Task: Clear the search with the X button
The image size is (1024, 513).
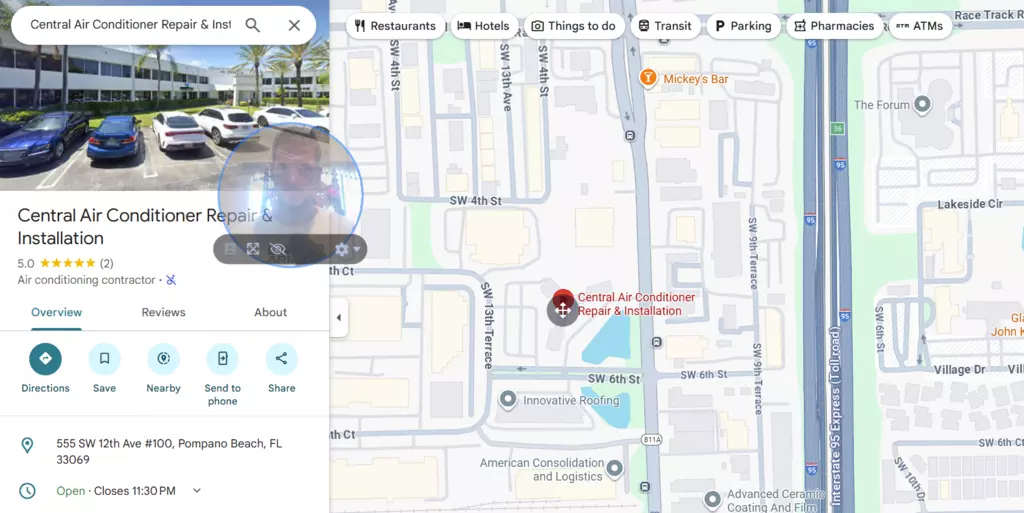Action: click(x=294, y=25)
